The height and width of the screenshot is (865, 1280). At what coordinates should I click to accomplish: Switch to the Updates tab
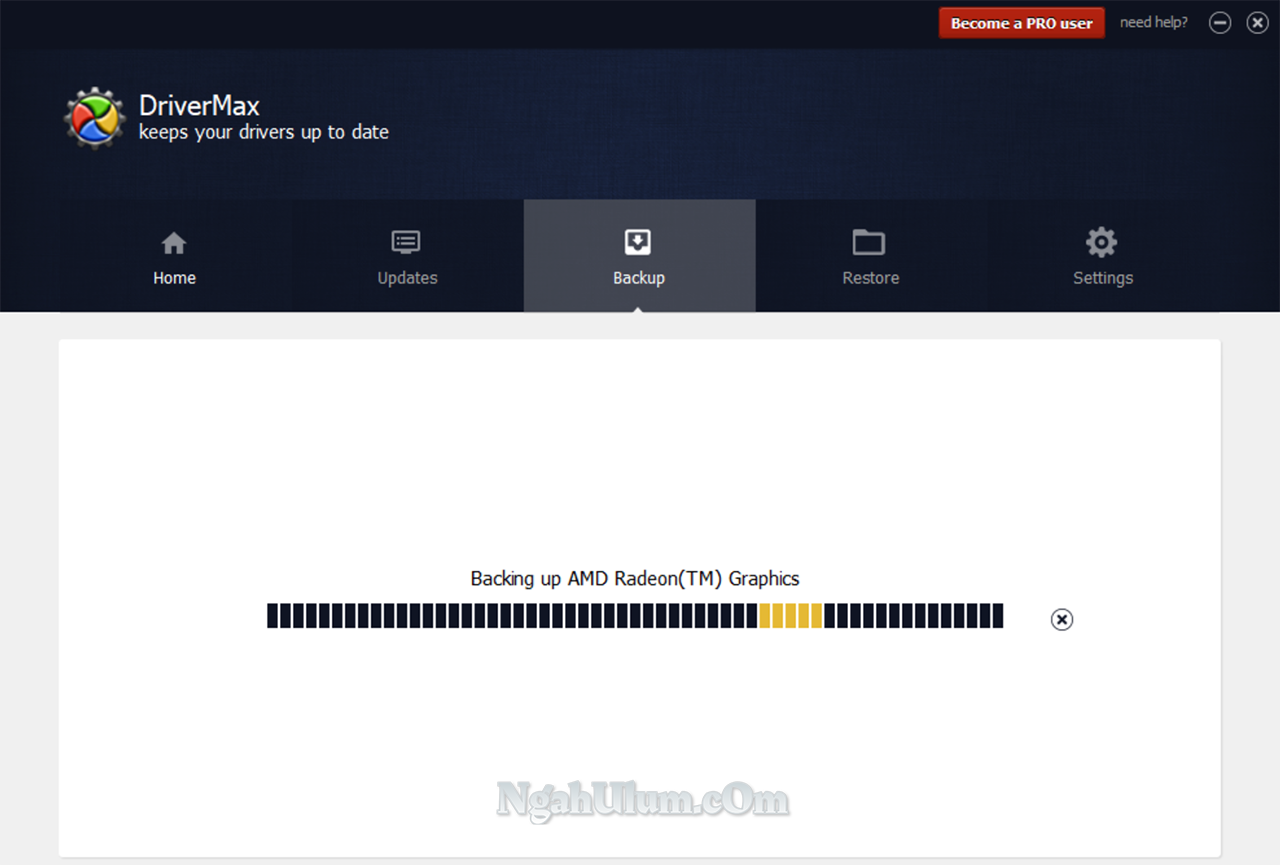(407, 256)
